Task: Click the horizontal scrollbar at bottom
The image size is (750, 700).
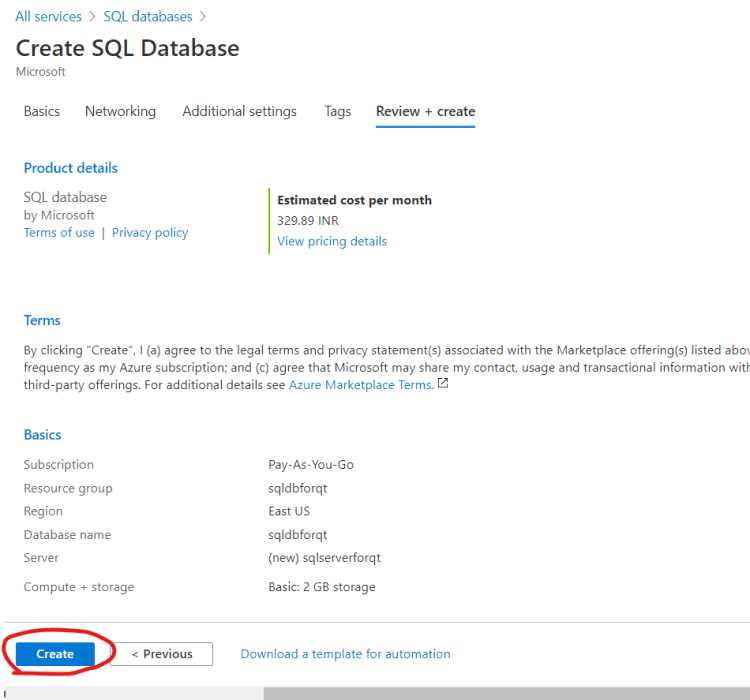Action: [x=506, y=693]
